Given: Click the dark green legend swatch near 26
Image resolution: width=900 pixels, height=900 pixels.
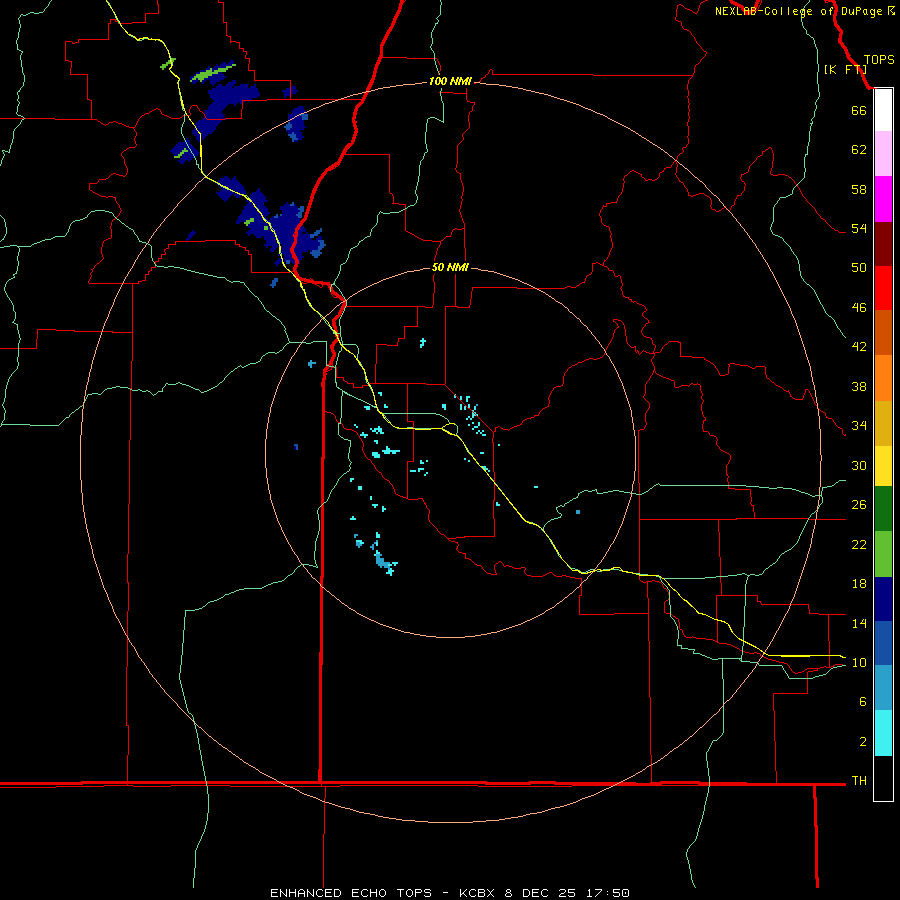Looking at the screenshot, I should click(x=883, y=508).
